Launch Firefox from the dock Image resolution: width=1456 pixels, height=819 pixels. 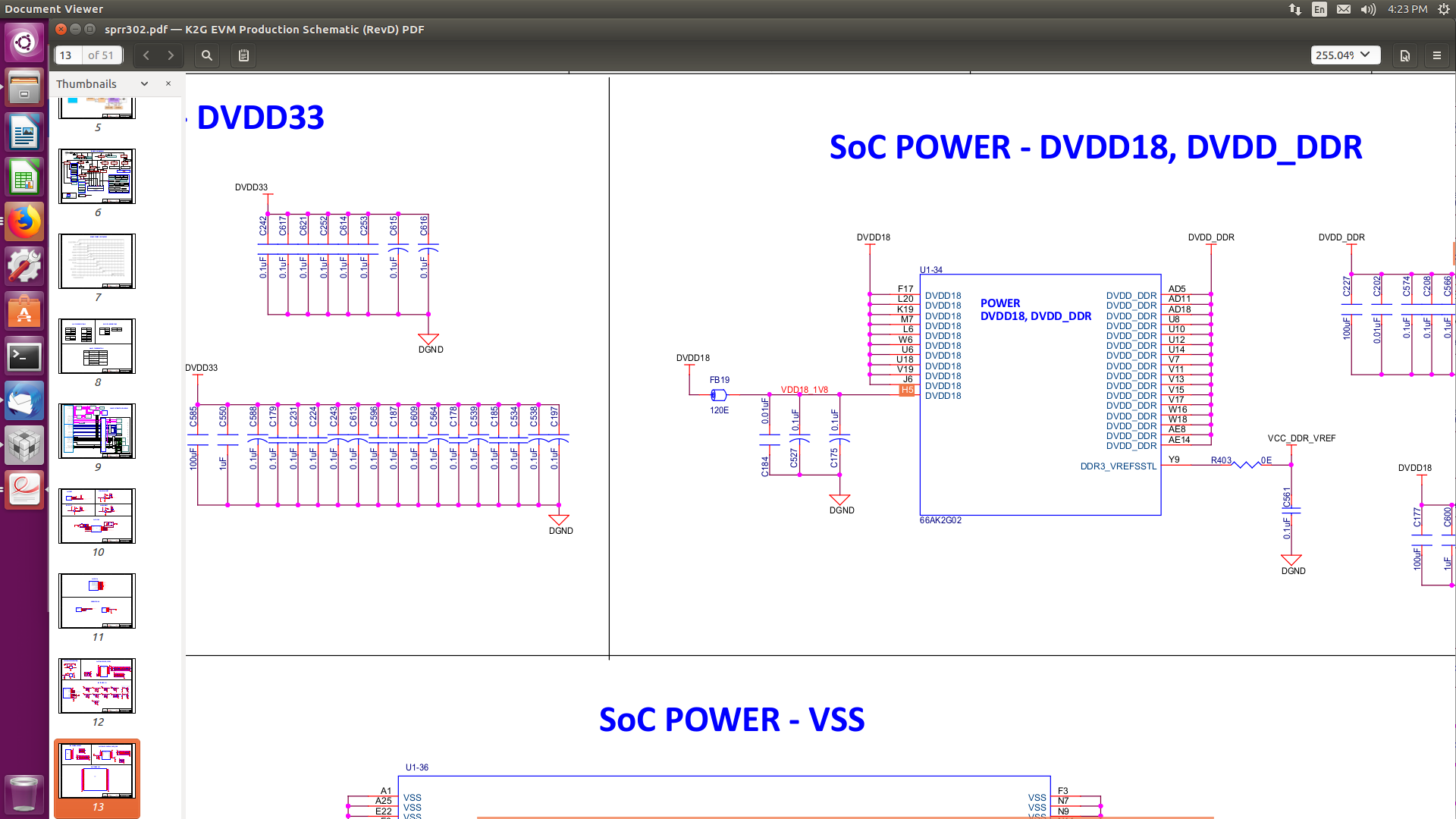pyautogui.click(x=24, y=222)
